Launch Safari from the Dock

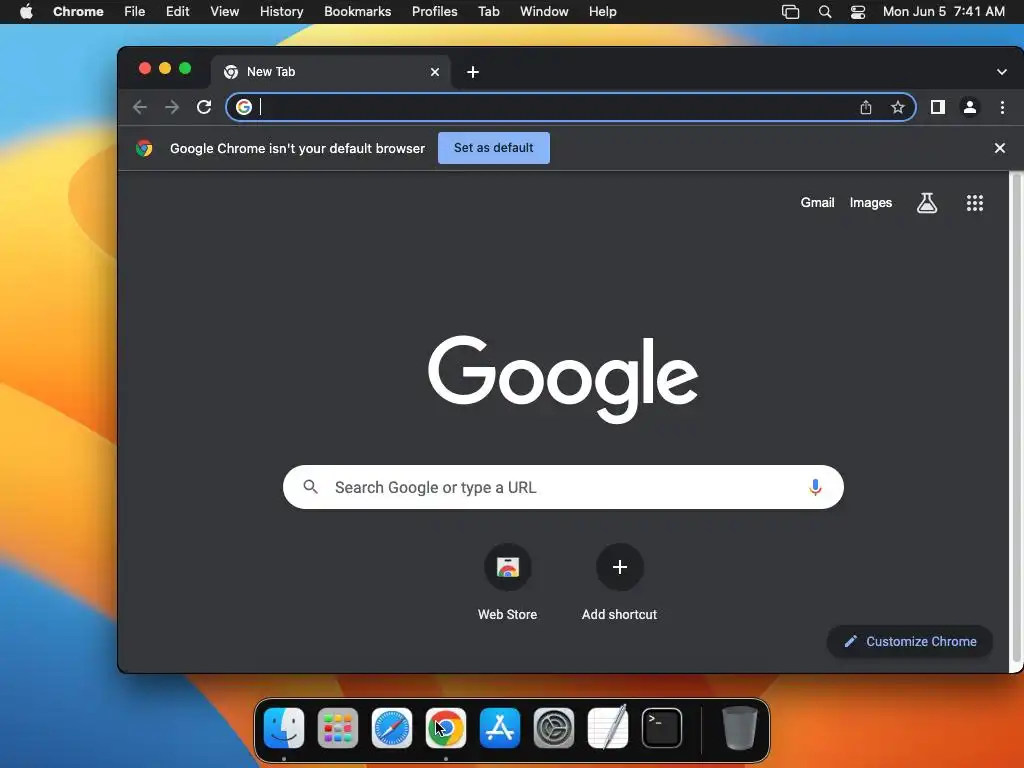[392, 728]
